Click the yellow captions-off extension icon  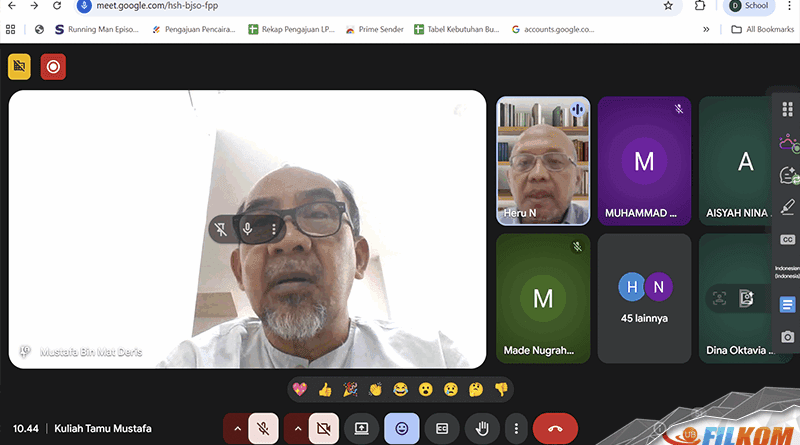tap(19, 67)
